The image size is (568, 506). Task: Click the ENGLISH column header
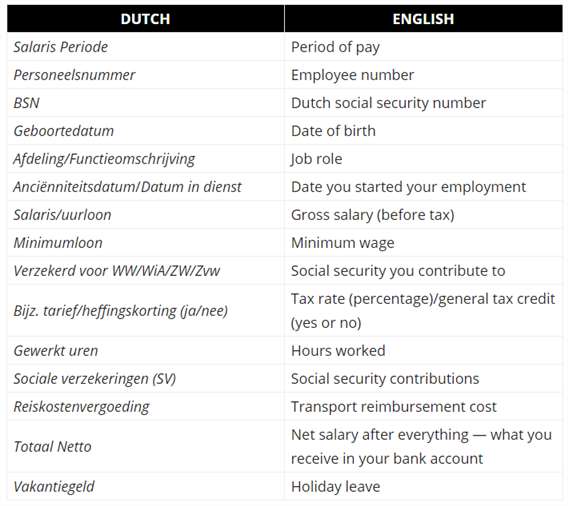[x=423, y=19]
